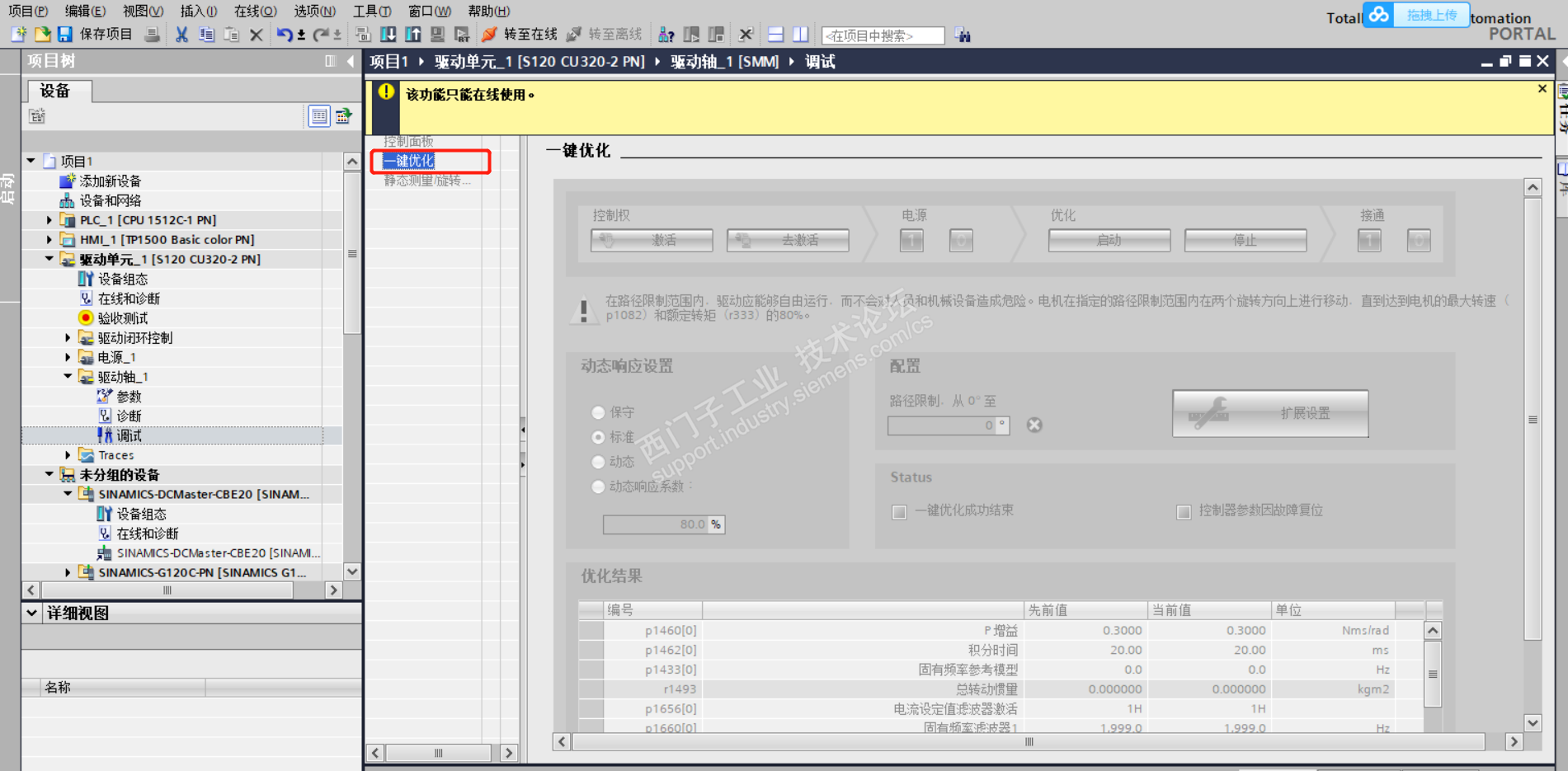
Task: Collapse the 未分组的设备 tree node
Action: pos(49,474)
